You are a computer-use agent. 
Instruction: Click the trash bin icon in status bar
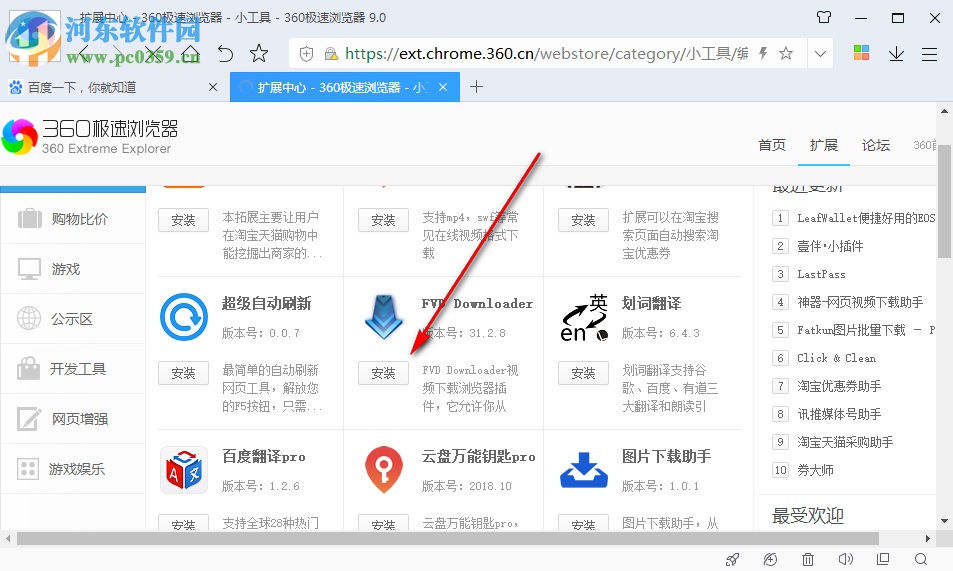pos(808,559)
